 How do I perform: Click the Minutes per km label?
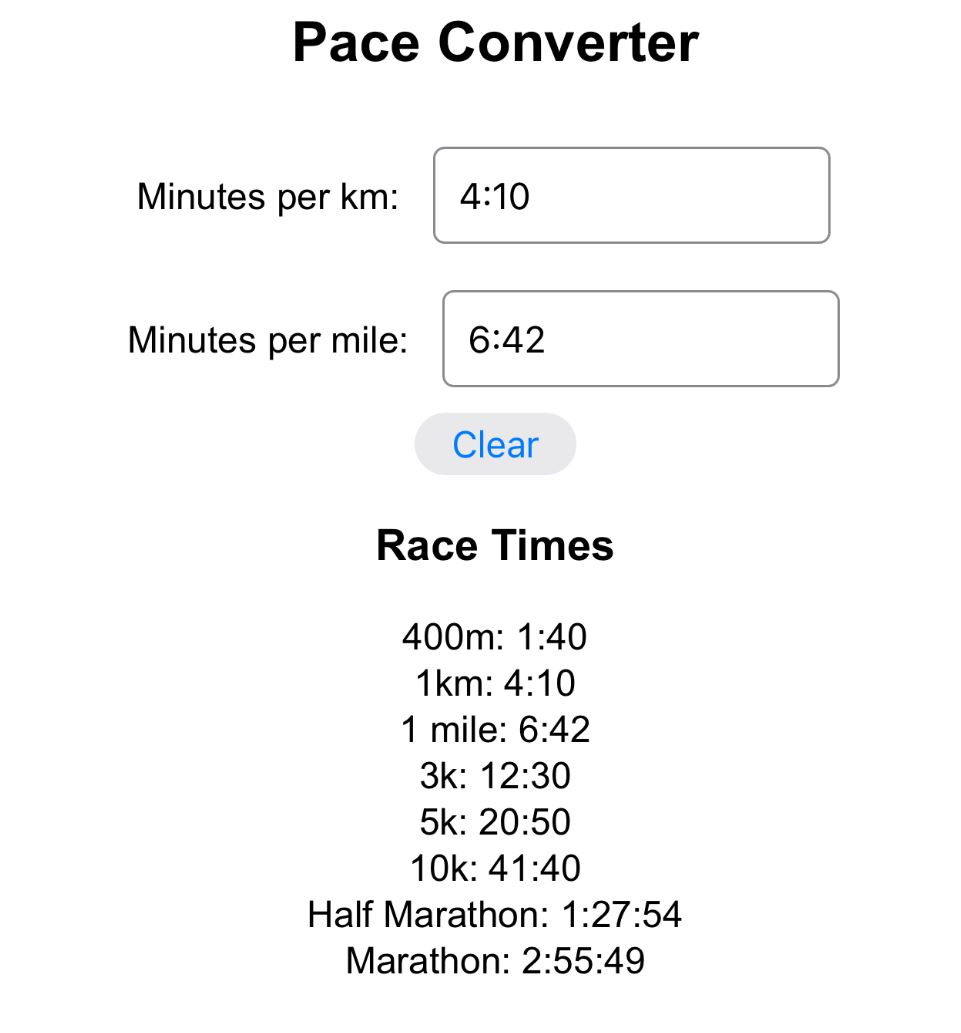pos(265,196)
